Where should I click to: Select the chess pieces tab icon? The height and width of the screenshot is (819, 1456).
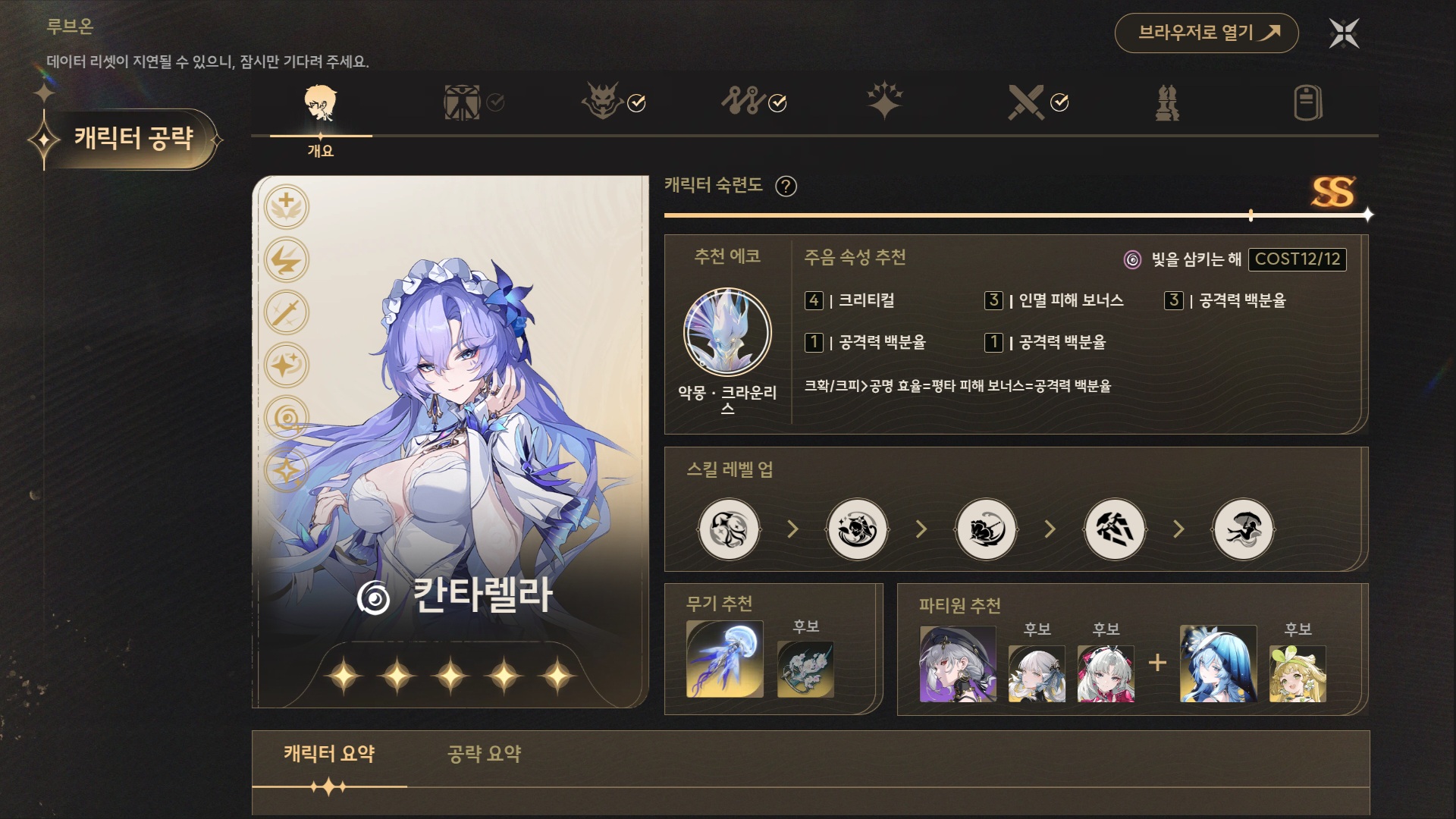[1167, 102]
